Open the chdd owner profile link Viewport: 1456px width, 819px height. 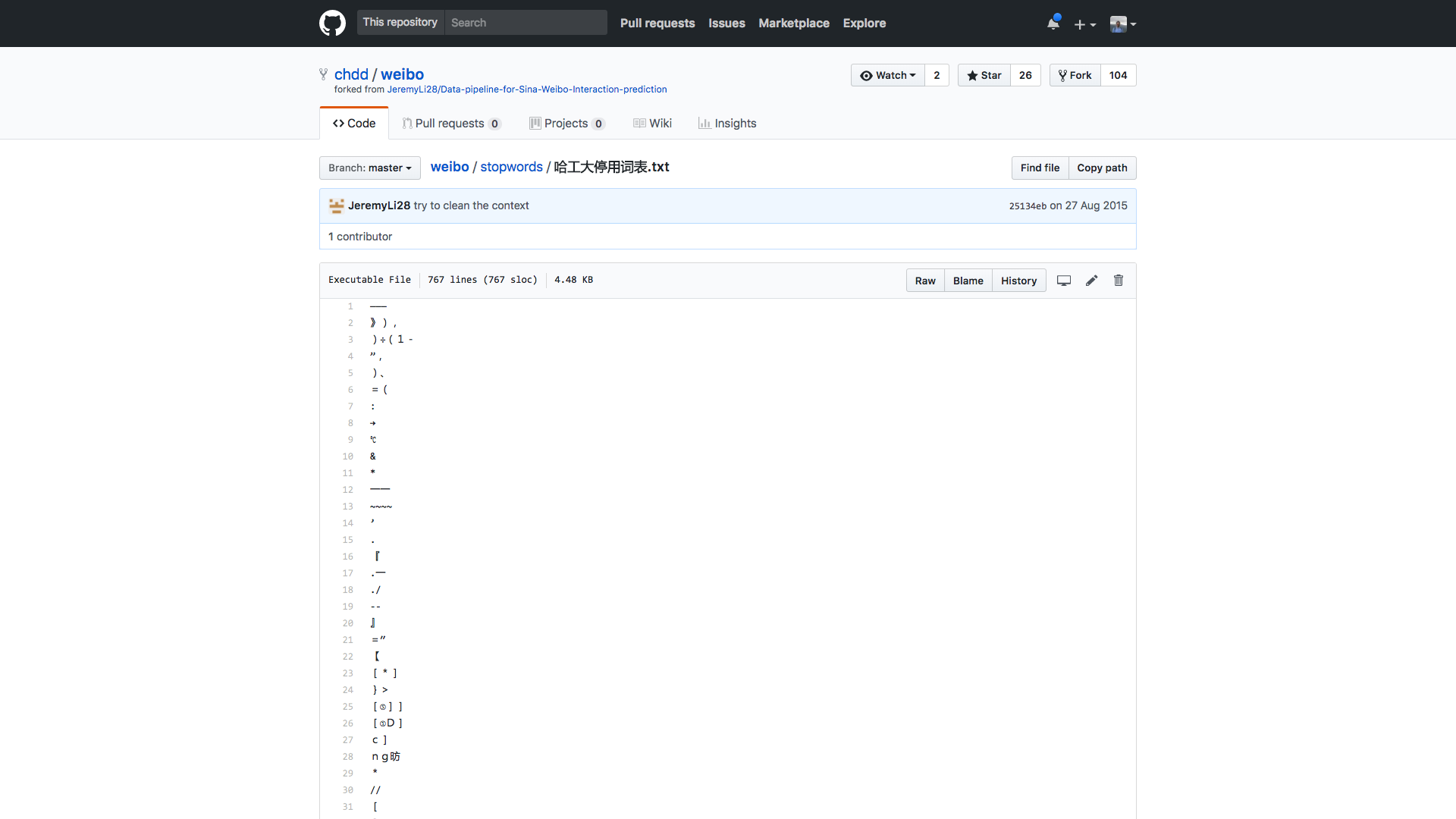point(351,74)
